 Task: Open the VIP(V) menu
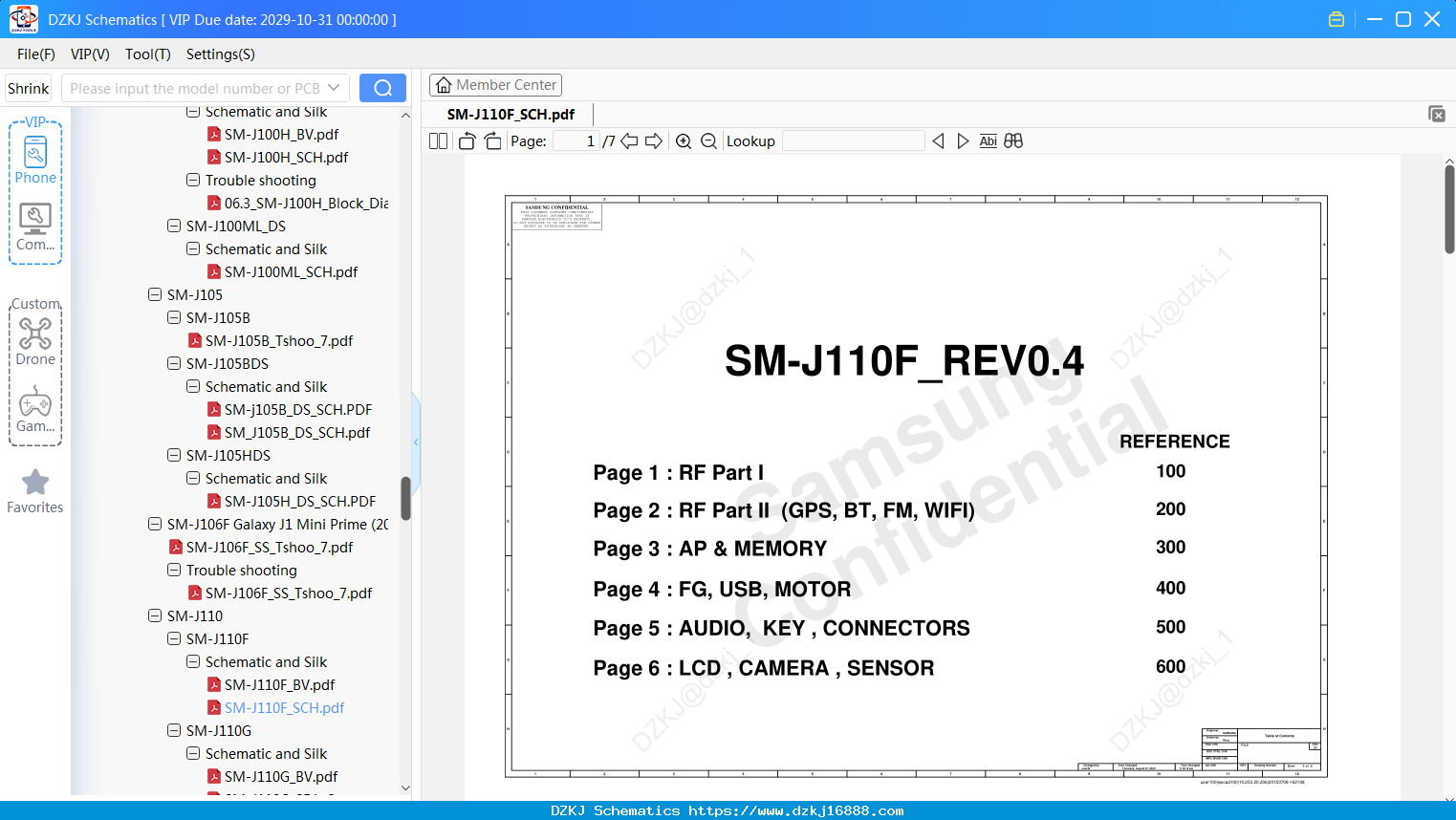click(90, 54)
